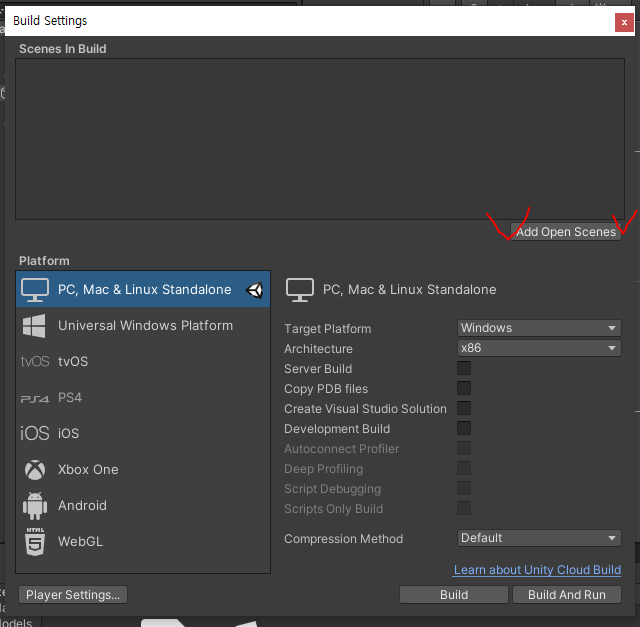Click the Unity logo on the selected platform row
This screenshot has height=627, width=640.
(x=254, y=290)
